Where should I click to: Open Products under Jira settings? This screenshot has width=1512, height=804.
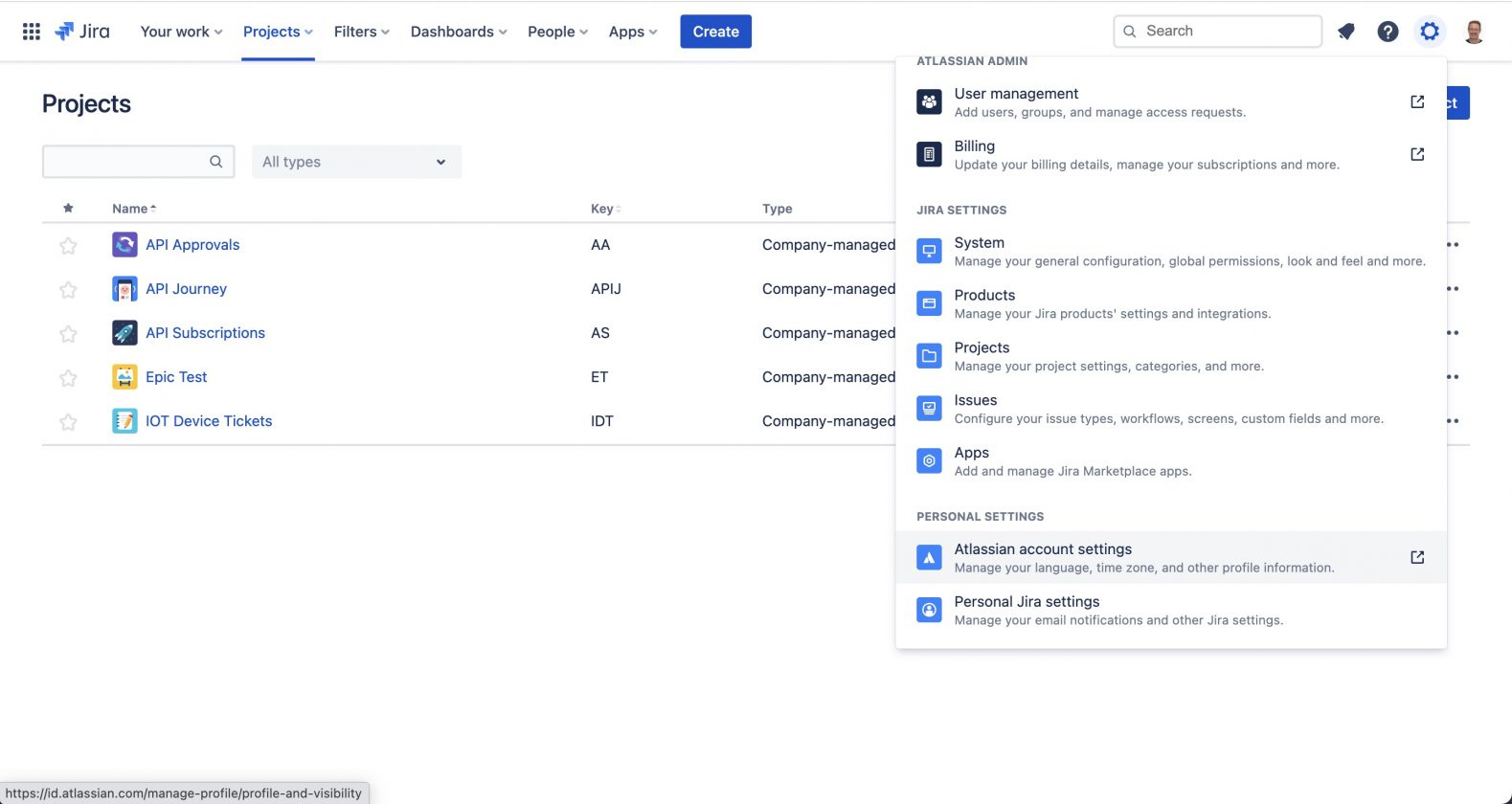[1171, 304]
